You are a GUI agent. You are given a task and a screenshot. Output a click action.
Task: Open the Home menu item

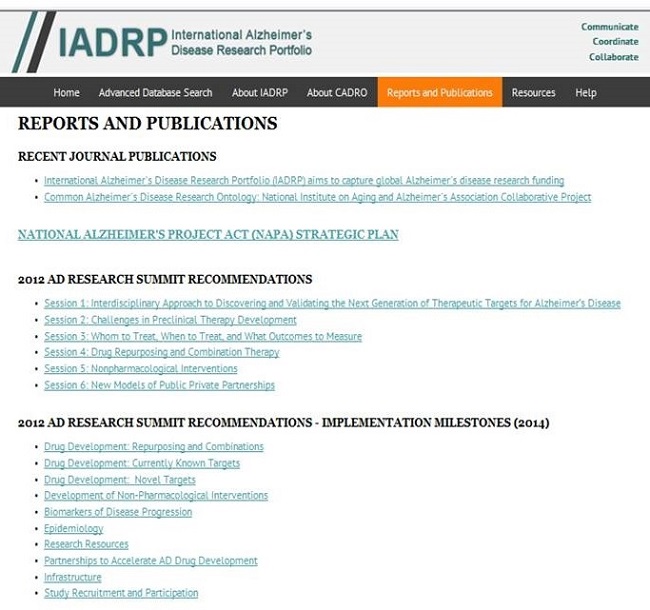(66, 93)
